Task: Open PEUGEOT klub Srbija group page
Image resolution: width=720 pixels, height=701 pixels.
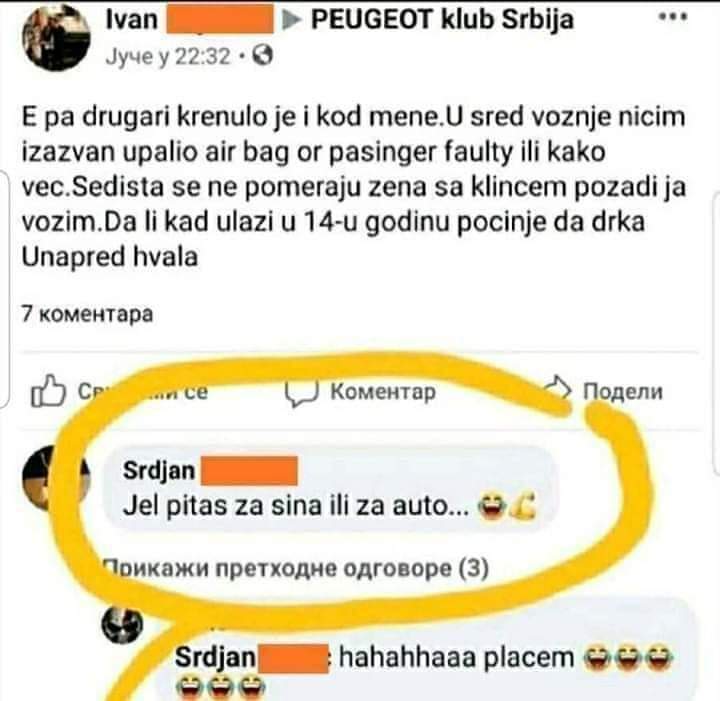Action: click(442, 19)
